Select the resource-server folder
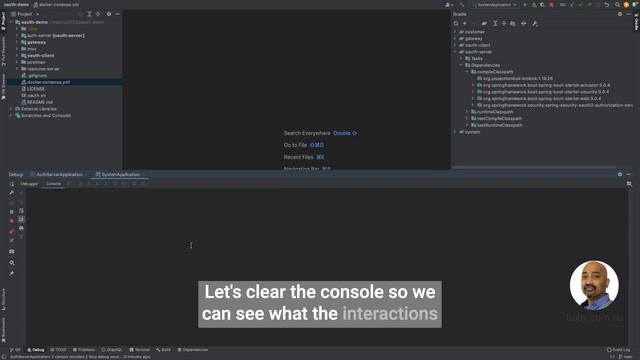The width and height of the screenshot is (640, 360). pos(43,69)
